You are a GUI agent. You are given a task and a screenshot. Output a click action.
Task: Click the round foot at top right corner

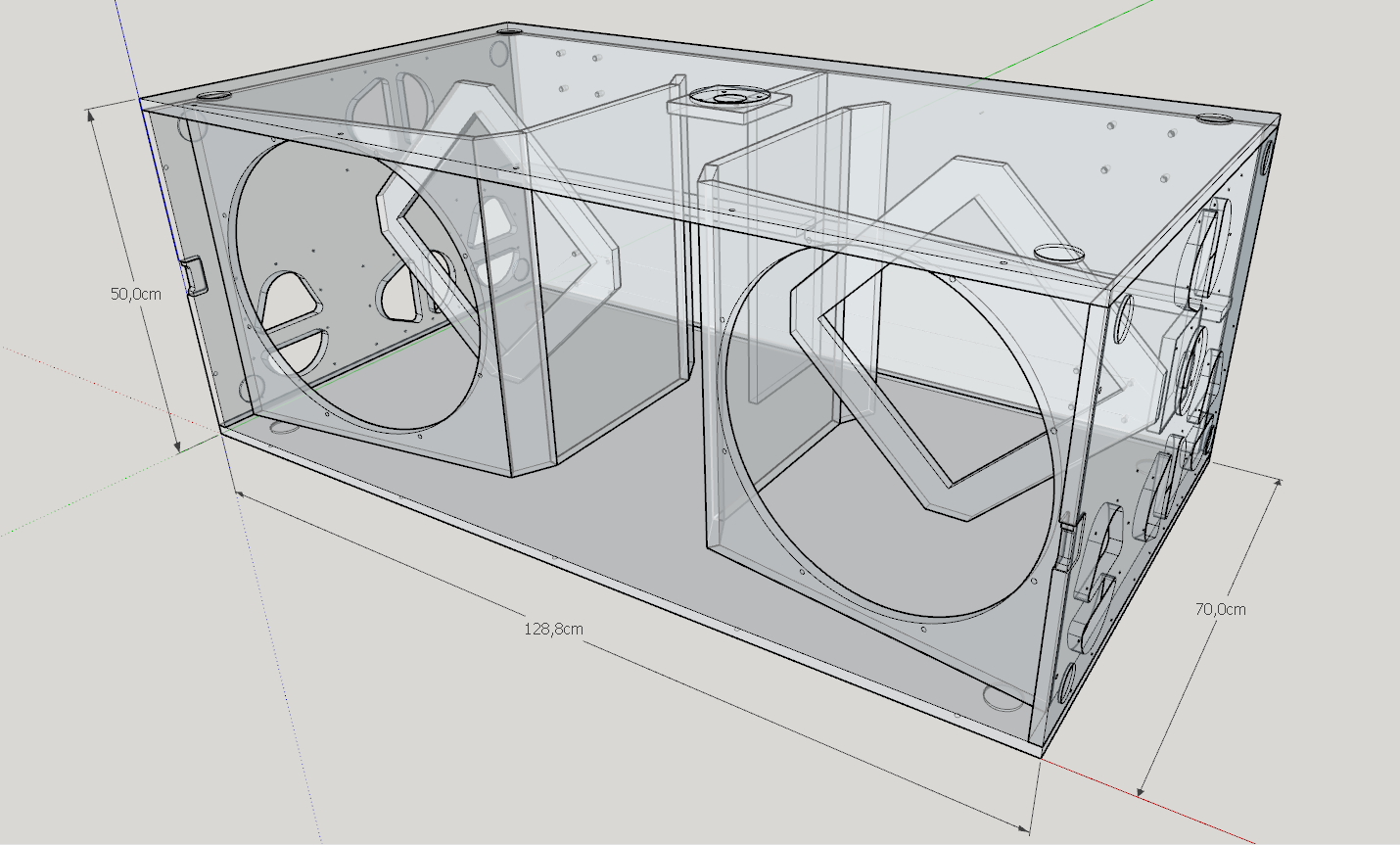[x=1215, y=118]
